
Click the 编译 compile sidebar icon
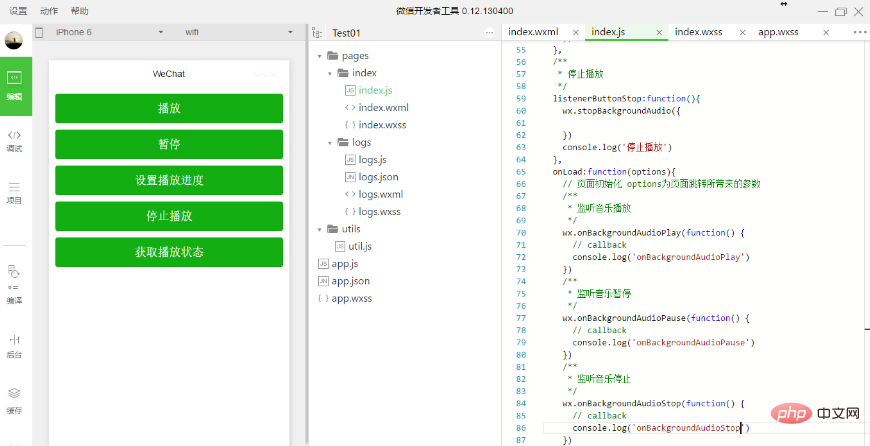14,285
